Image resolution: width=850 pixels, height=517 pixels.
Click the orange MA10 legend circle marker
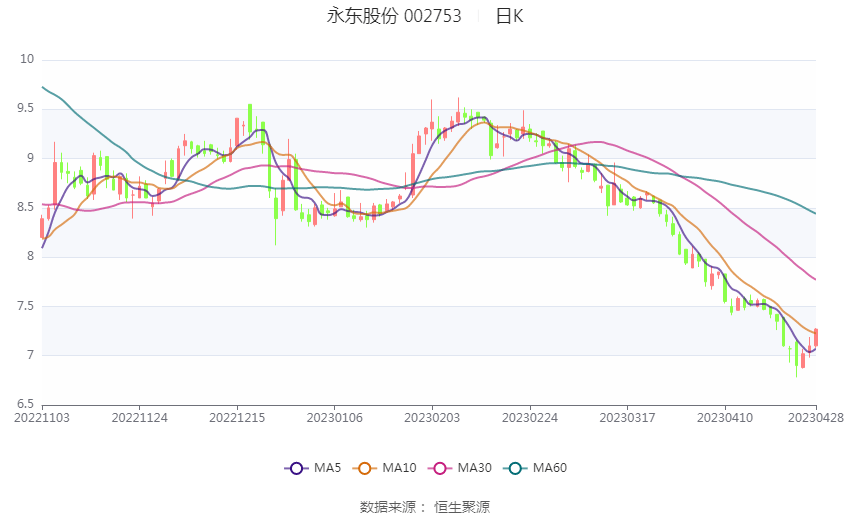click(x=365, y=468)
